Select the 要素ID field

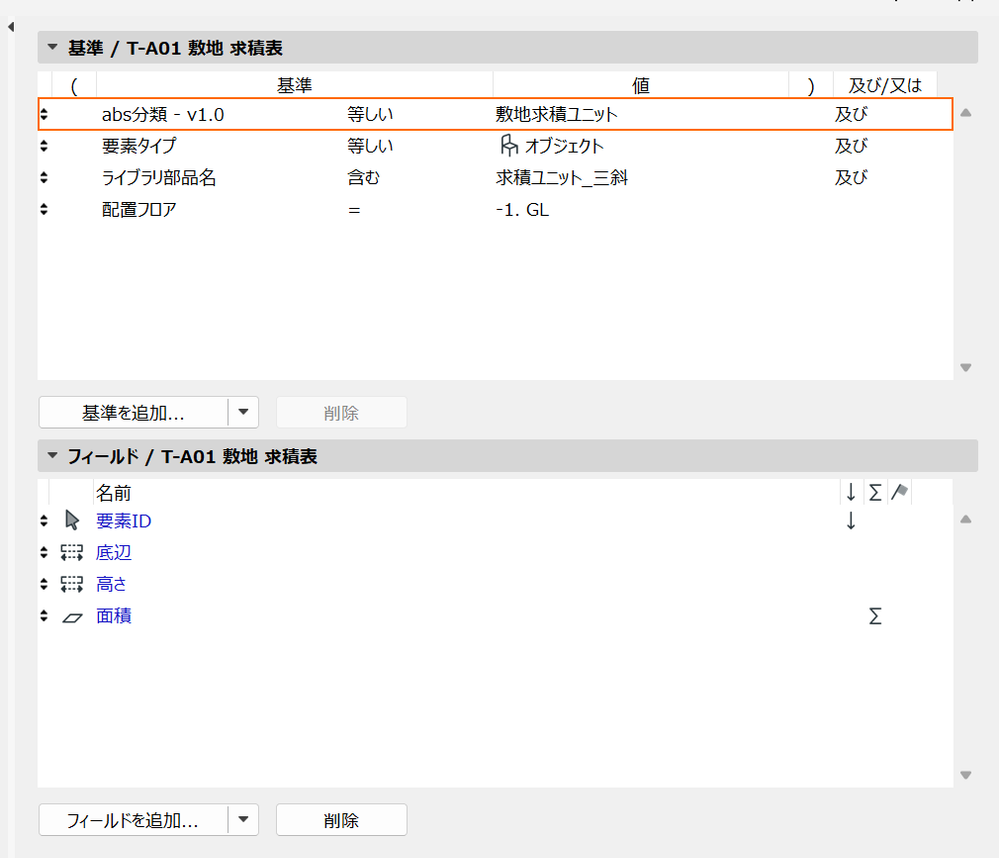tap(124, 521)
